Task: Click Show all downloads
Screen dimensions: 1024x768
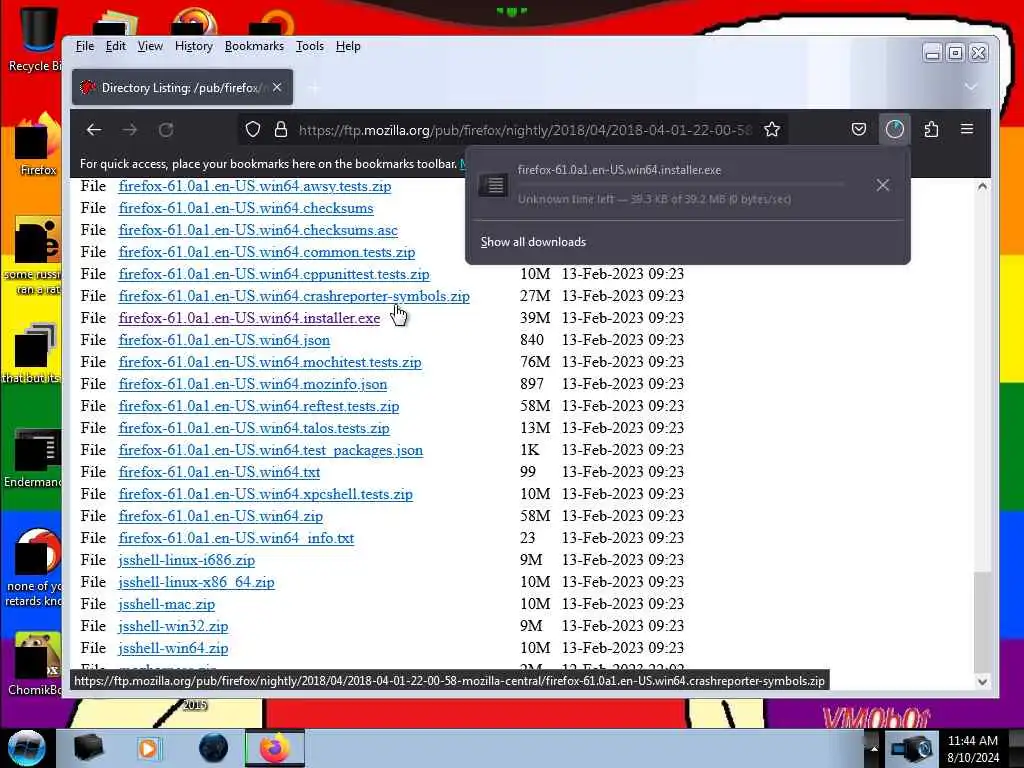Action: pyautogui.click(x=533, y=242)
